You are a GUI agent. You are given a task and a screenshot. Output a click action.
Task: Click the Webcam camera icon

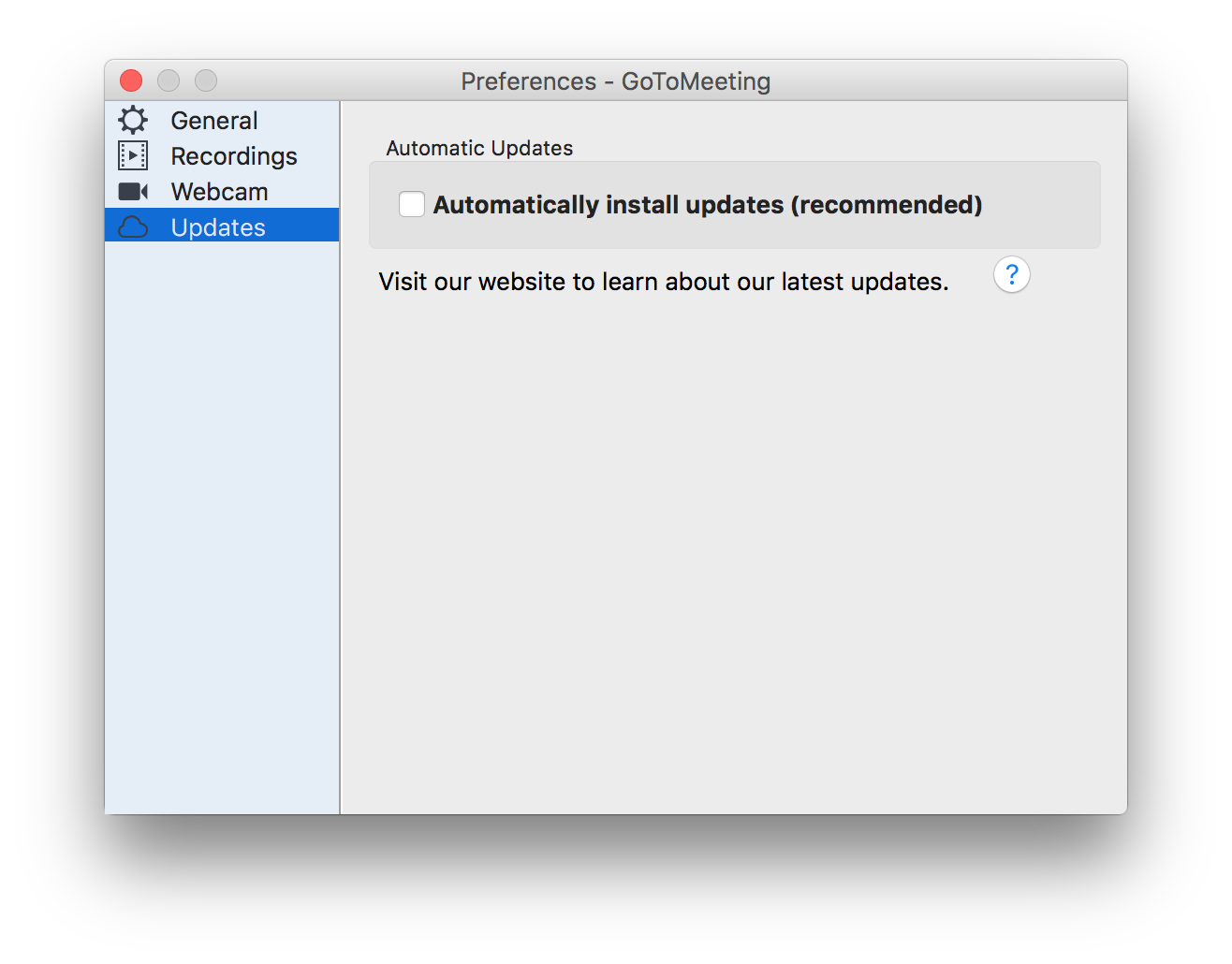(133, 191)
